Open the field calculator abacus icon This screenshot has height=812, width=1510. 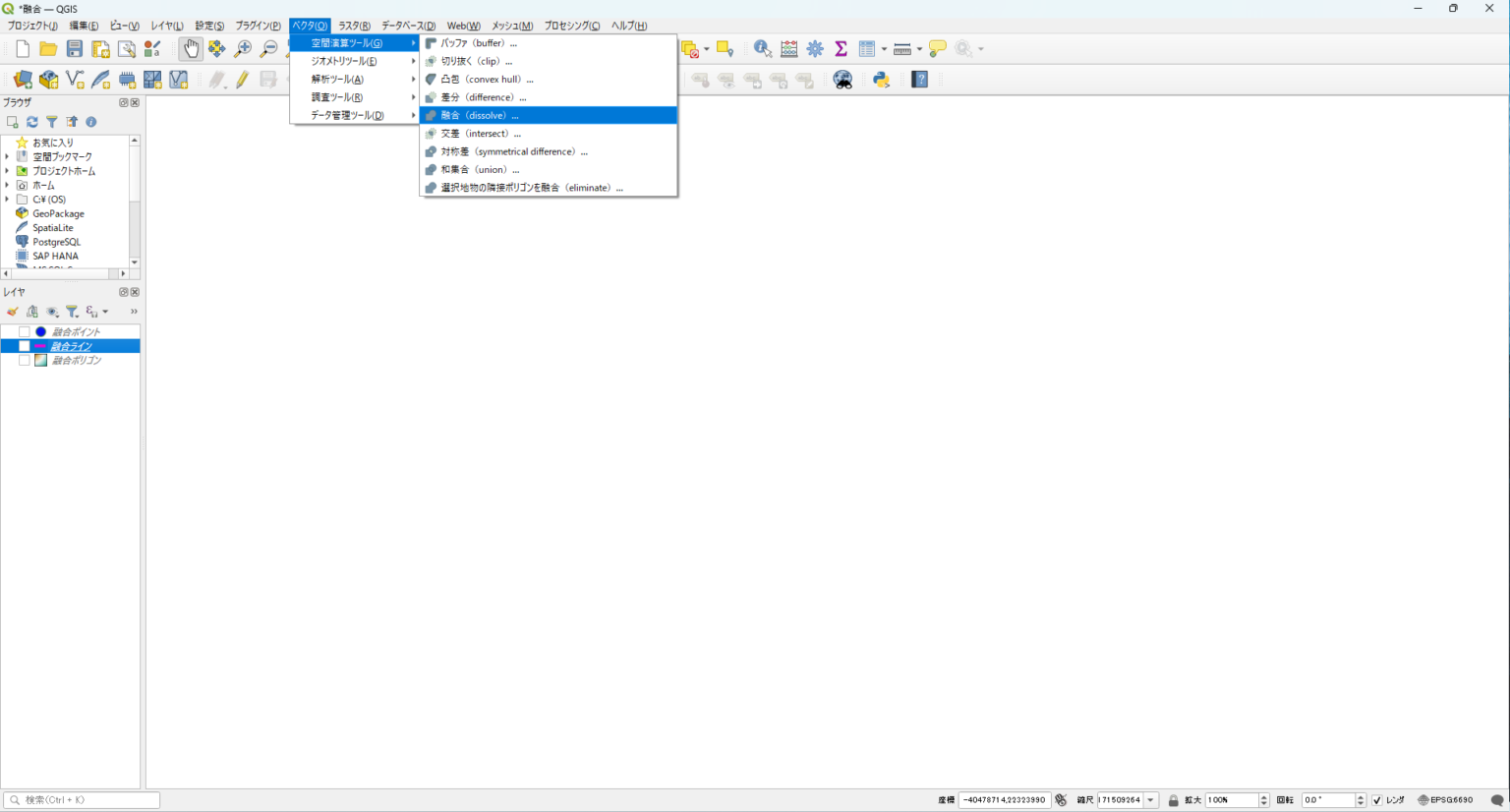tap(789, 48)
